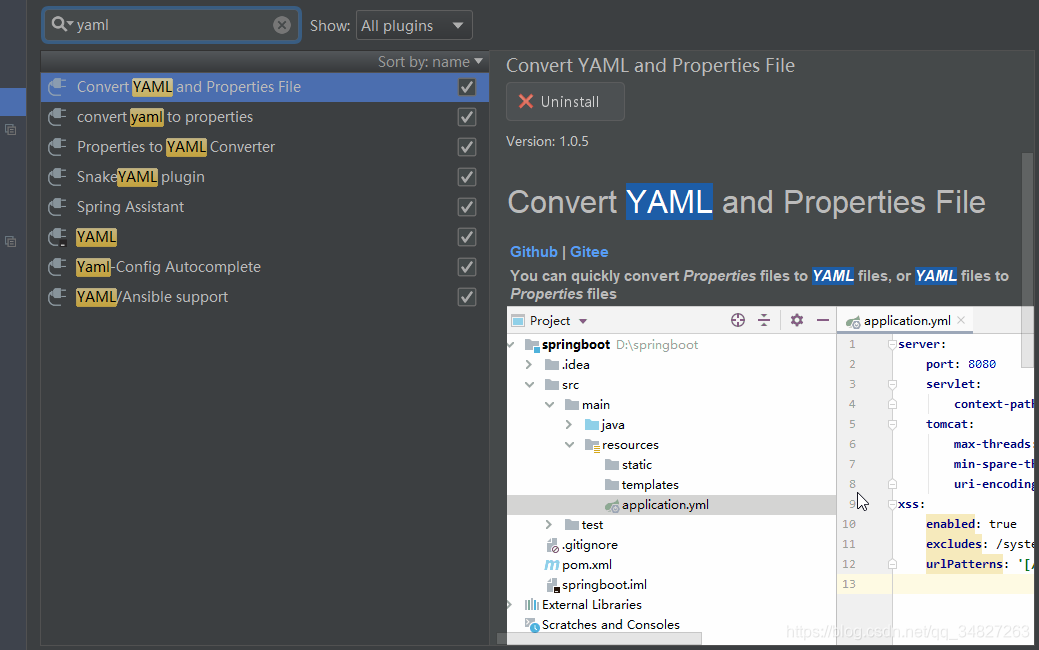The image size is (1039, 650).
Task: Click the java source folder icon
Action: pyautogui.click(x=592, y=425)
